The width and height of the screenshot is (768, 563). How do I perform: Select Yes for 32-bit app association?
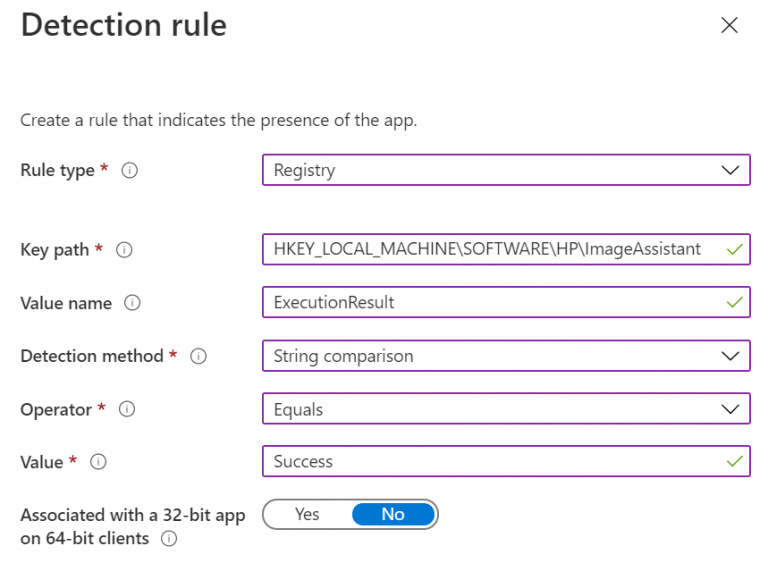pos(307,514)
